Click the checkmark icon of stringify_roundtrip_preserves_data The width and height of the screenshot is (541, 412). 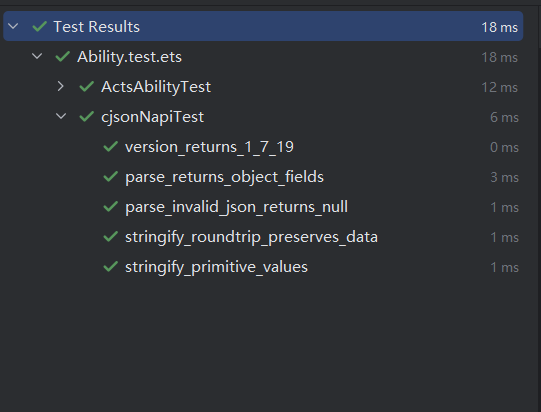111,236
